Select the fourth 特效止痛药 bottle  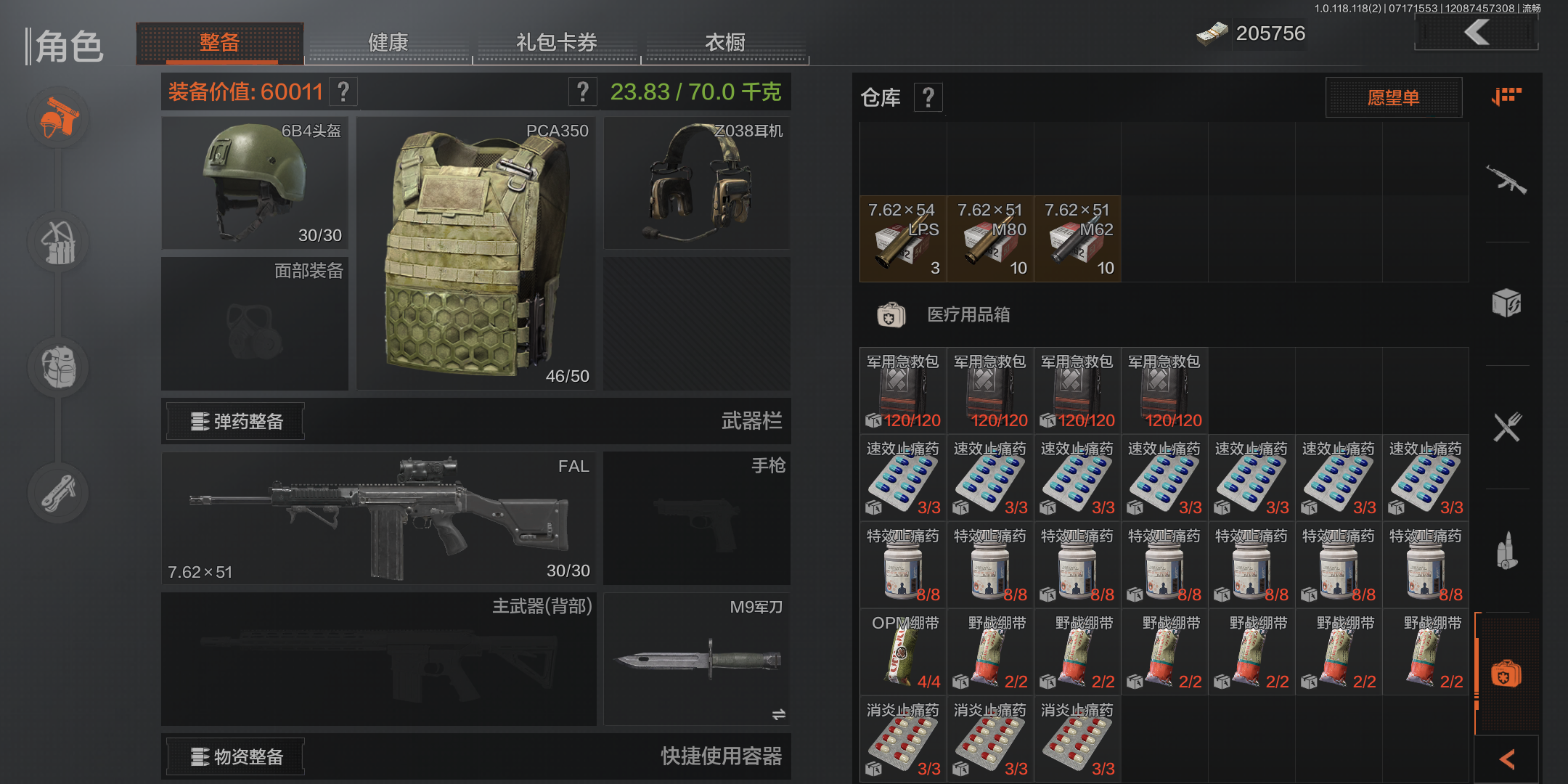[x=1164, y=565]
